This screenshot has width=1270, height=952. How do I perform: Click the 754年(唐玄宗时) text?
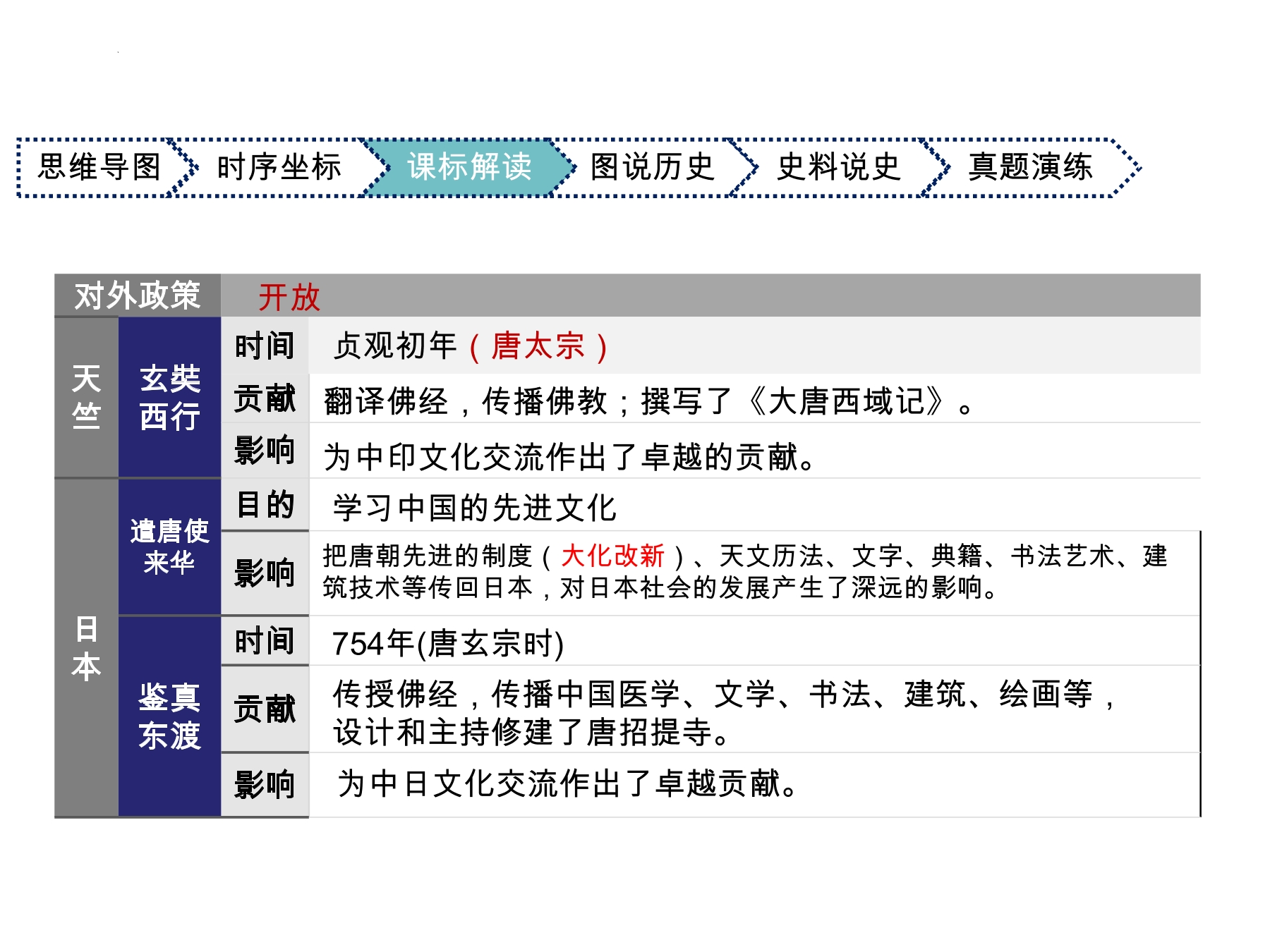click(447, 643)
